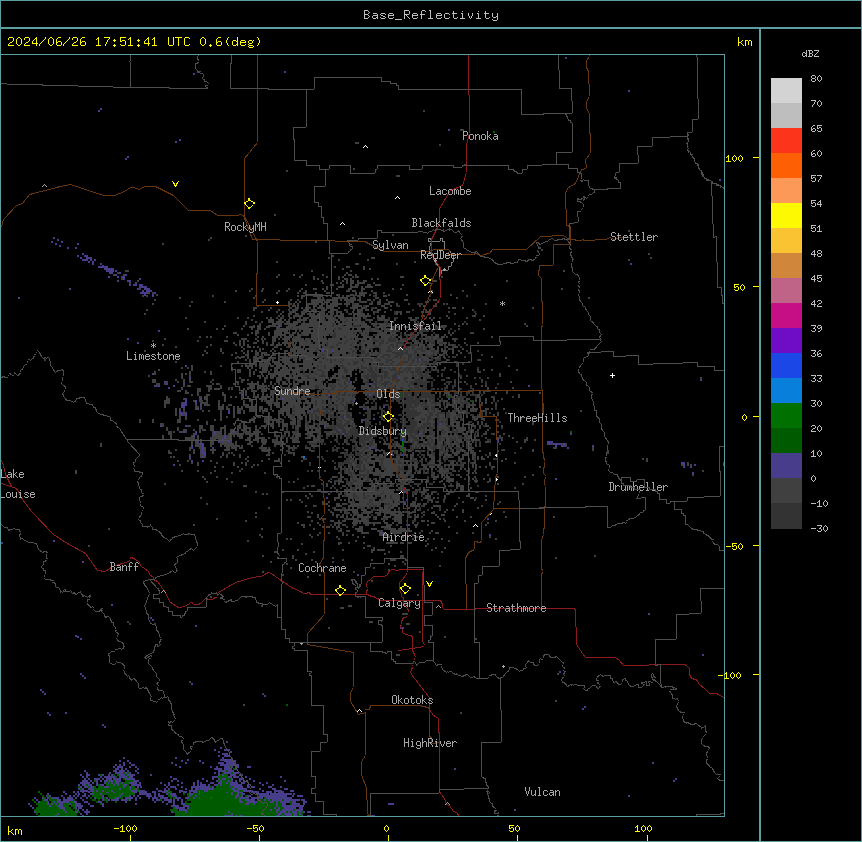Image resolution: width=862 pixels, height=842 pixels.
Task: Click the 100 tick label on horizontal axis
Action: pyautogui.click(x=643, y=828)
